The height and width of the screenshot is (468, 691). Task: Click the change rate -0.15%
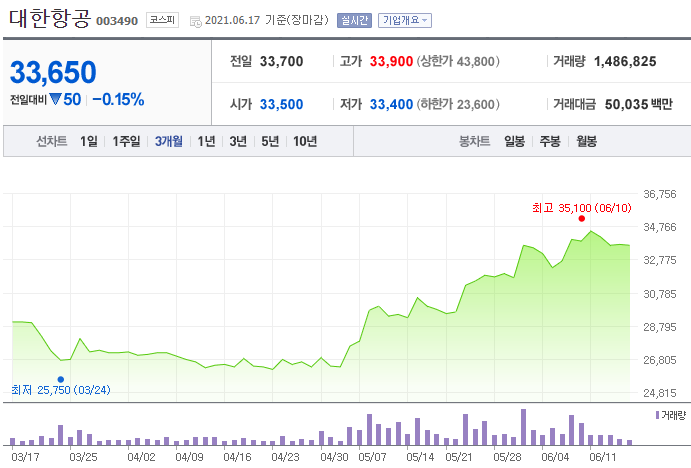tap(118, 100)
